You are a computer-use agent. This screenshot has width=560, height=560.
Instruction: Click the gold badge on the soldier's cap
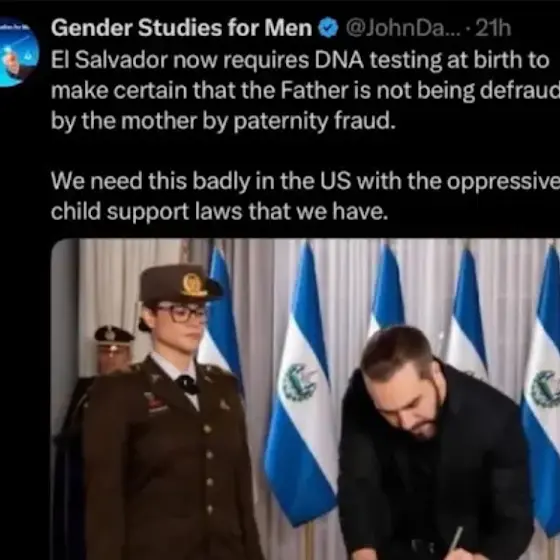[x=193, y=285]
